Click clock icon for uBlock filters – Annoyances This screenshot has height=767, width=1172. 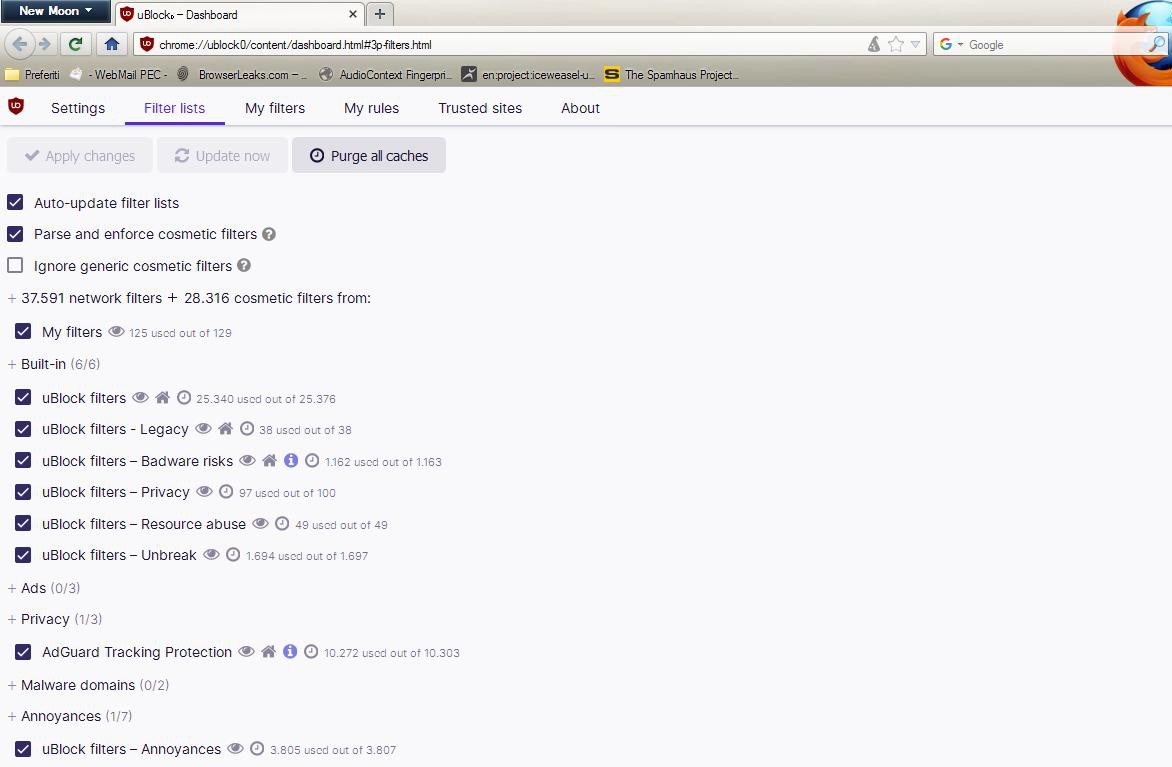point(257,748)
